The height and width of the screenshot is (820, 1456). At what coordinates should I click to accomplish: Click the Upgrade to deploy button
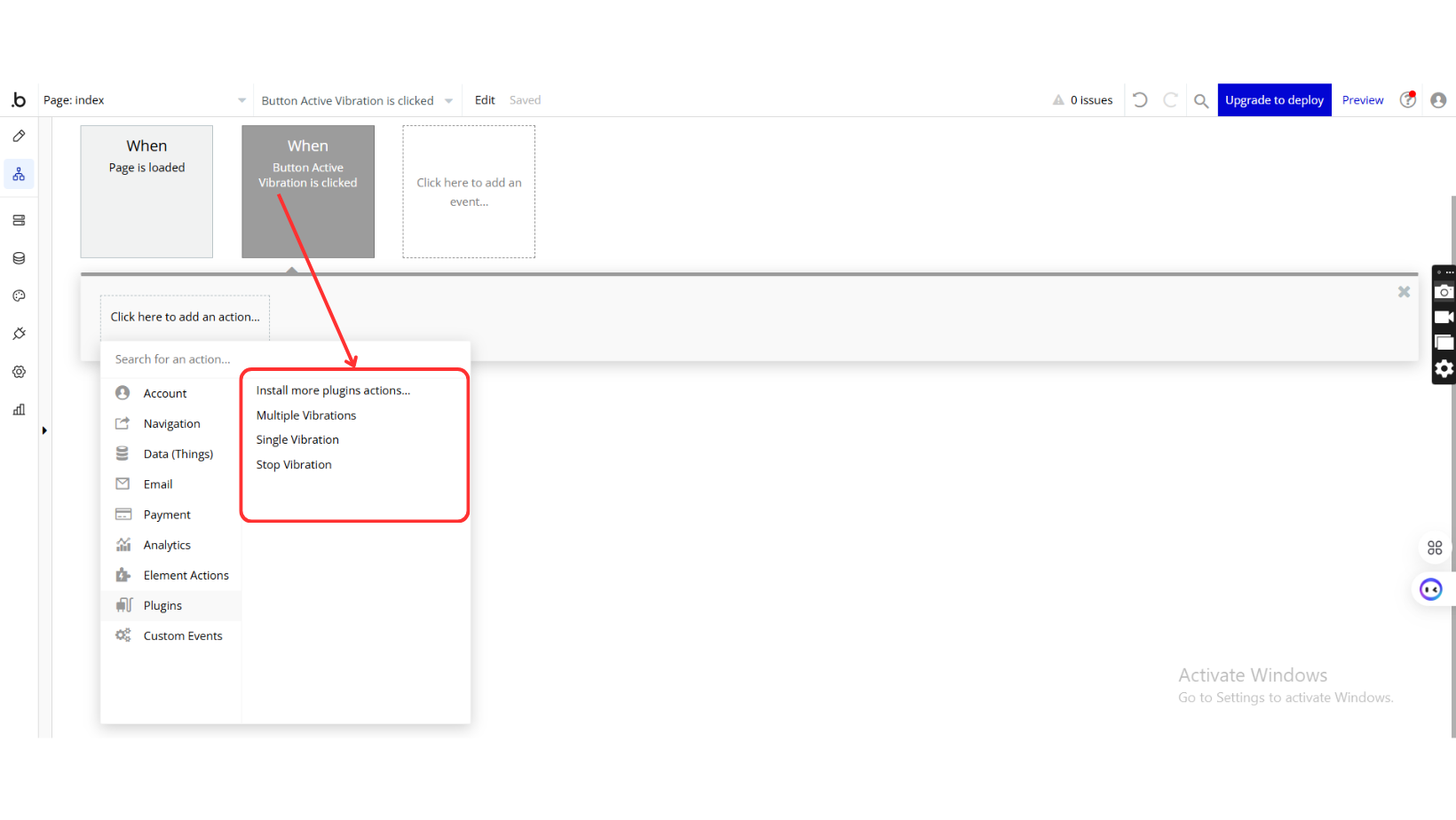(x=1274, y=100)
